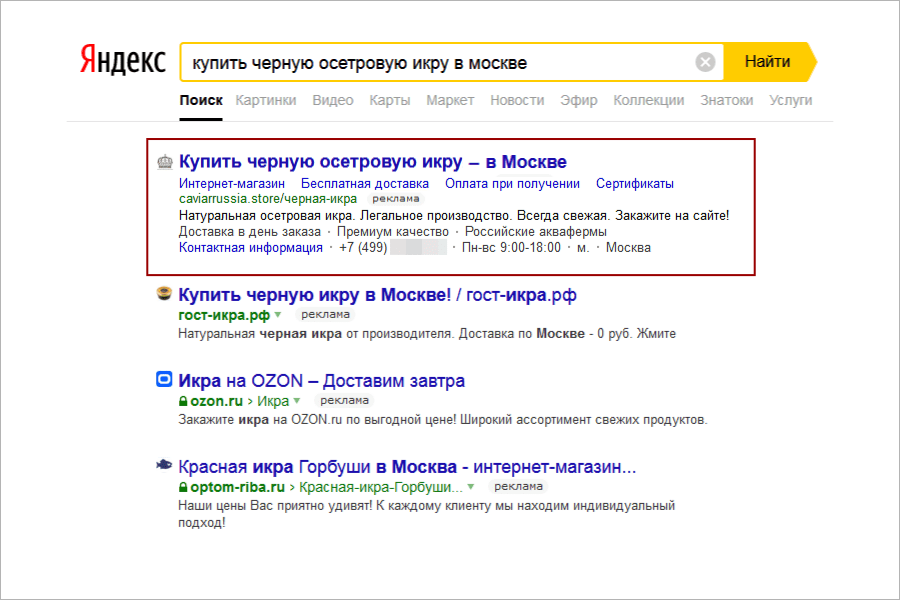This screenshot has height=600, width=900.
Task: Click the lock icon next to optom-riba.ru
Action: [183, 487]
